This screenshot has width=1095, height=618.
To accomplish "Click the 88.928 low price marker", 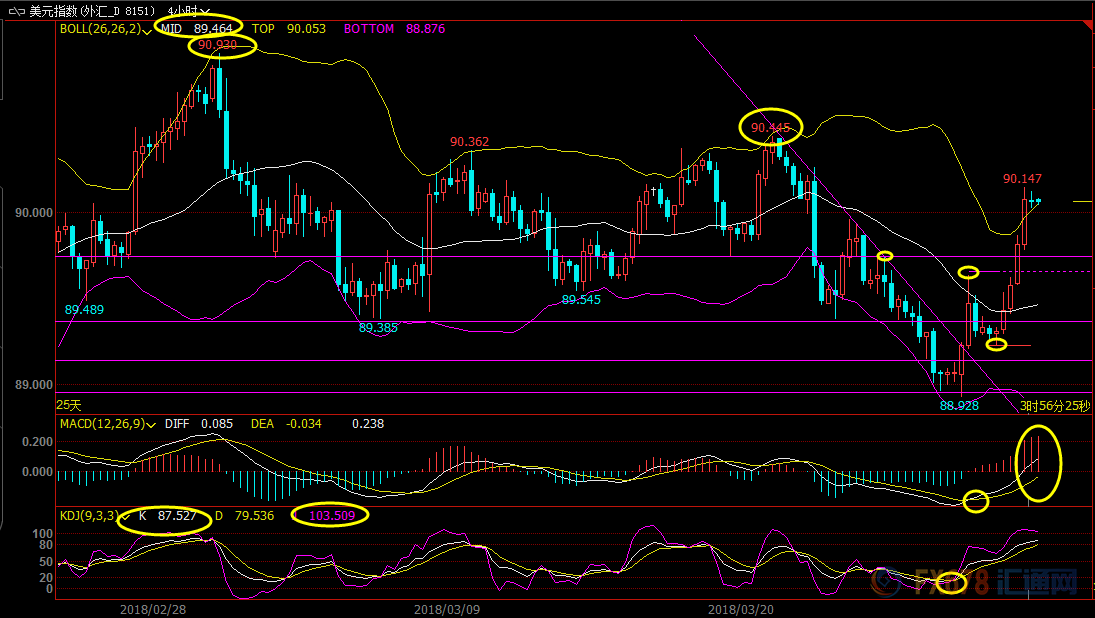I will point(959,405).
